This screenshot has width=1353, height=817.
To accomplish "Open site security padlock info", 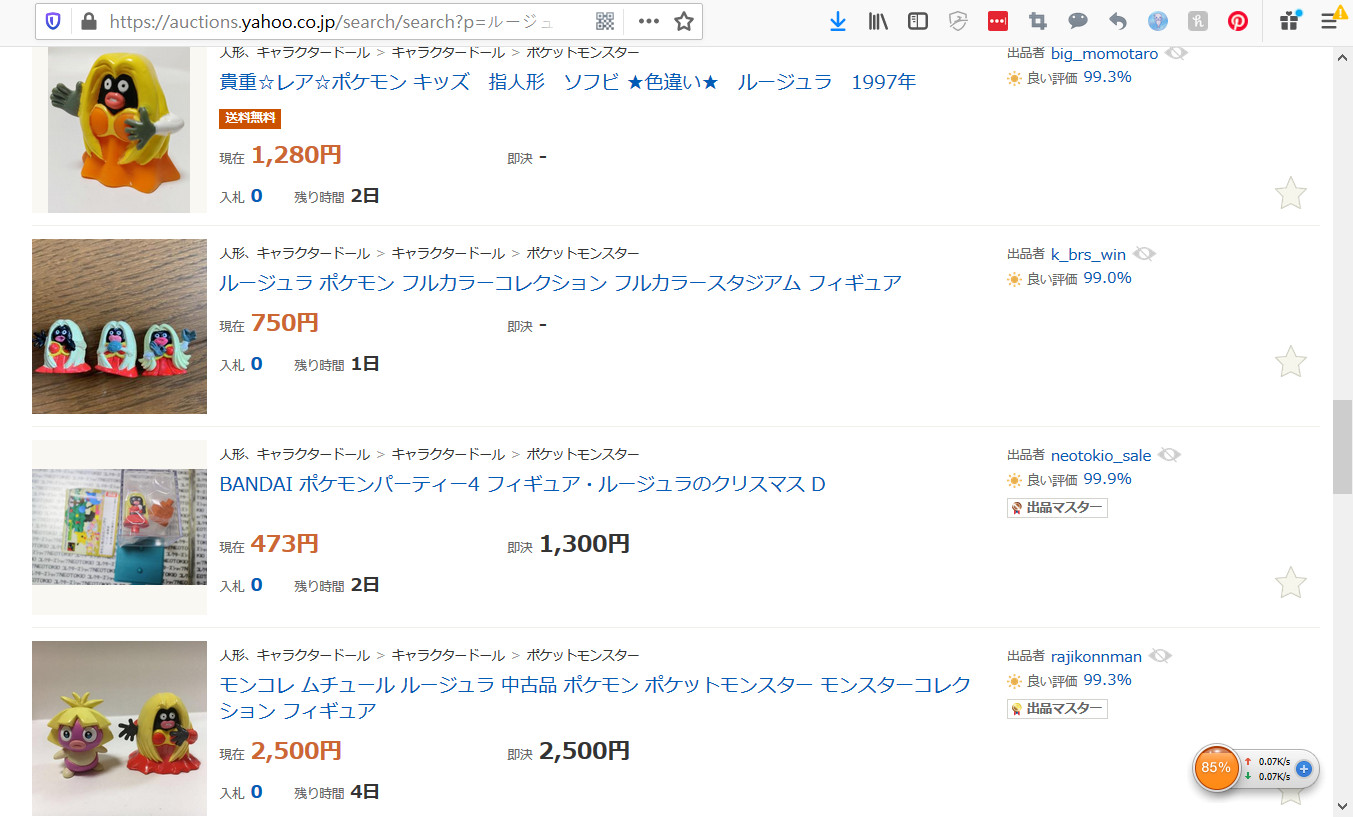I will [x=88, y=21].
